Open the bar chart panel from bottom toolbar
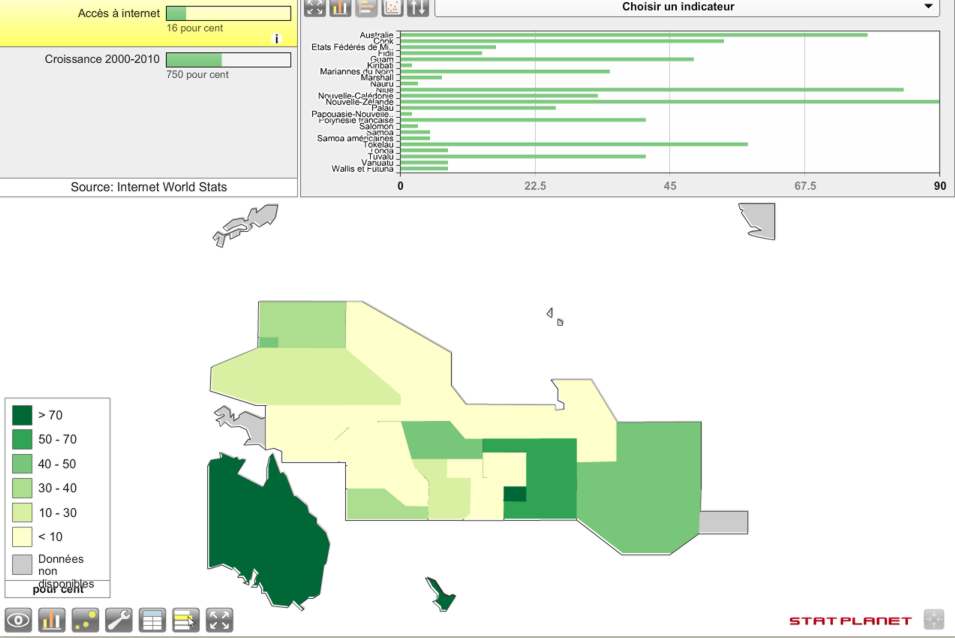Screen dimensions: 955x638 52,620
